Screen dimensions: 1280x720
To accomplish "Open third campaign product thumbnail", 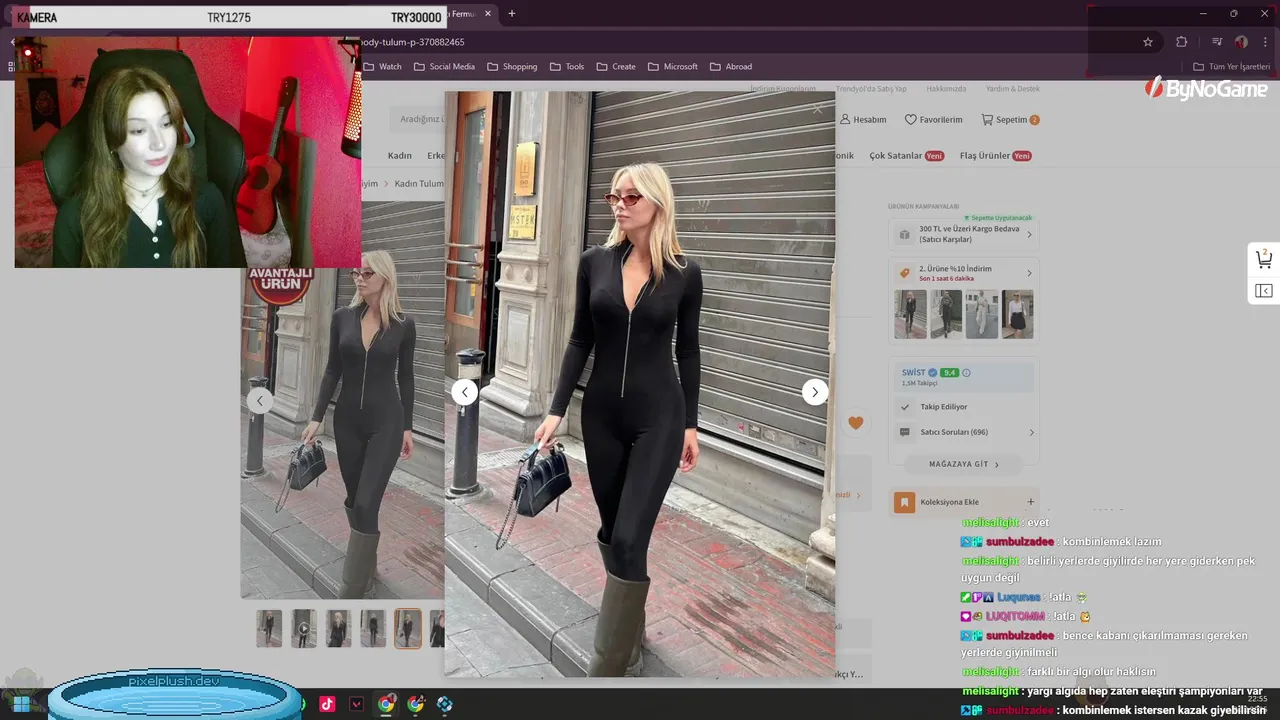I will pos(982,314).
